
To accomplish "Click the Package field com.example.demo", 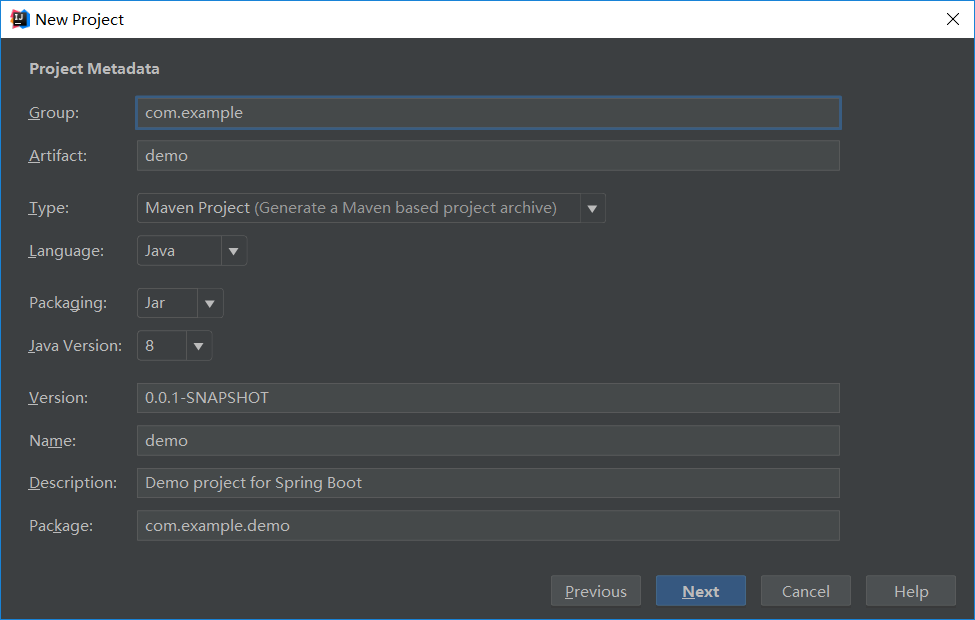I will 488,525.
